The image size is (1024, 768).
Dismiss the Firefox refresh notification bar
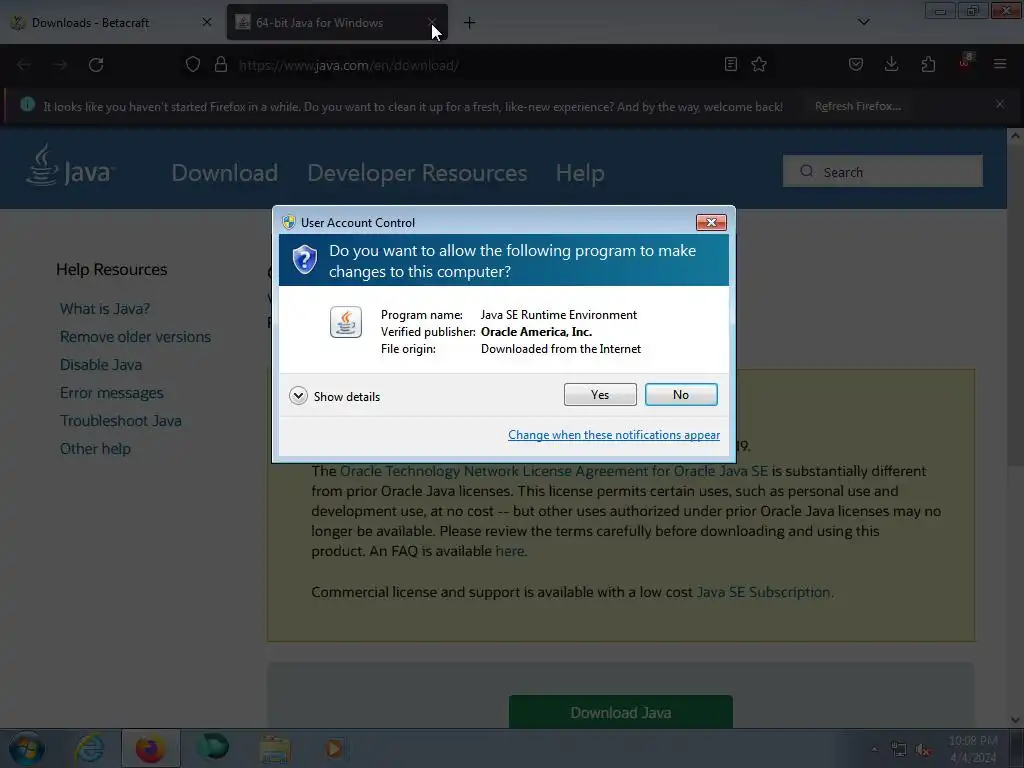pos(1000,104)
